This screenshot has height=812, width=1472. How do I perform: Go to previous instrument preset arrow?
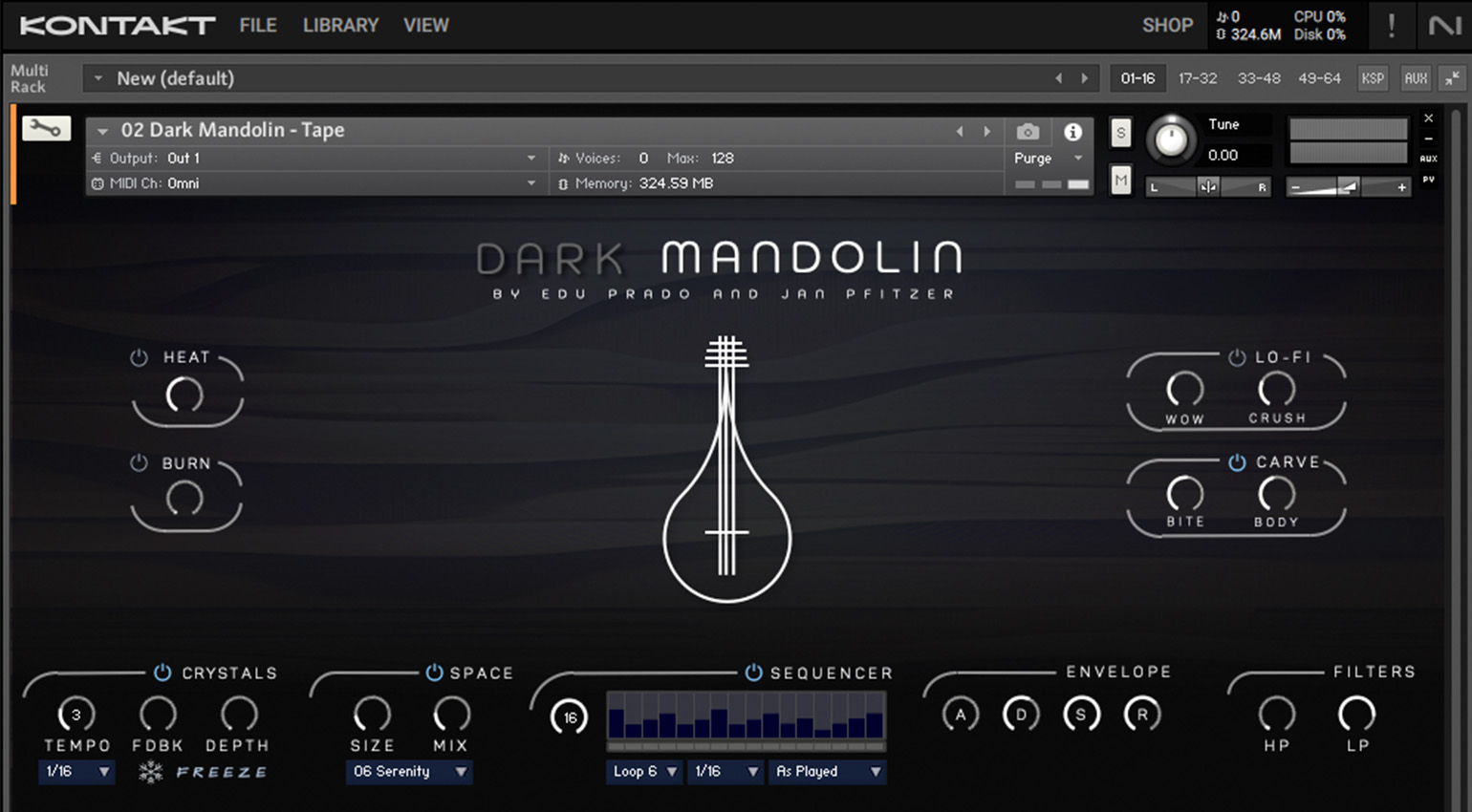coord(960,132)
